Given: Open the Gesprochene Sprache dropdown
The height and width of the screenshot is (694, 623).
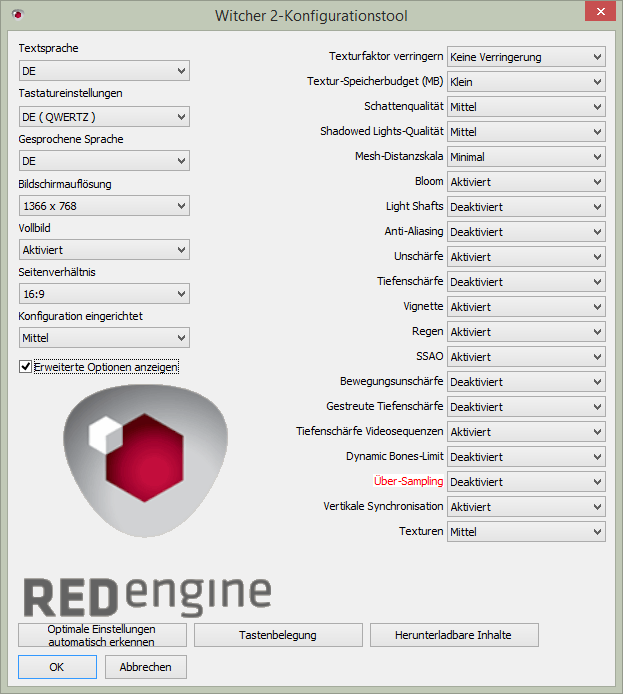Looking at the screenshot, I should (104, 161).
